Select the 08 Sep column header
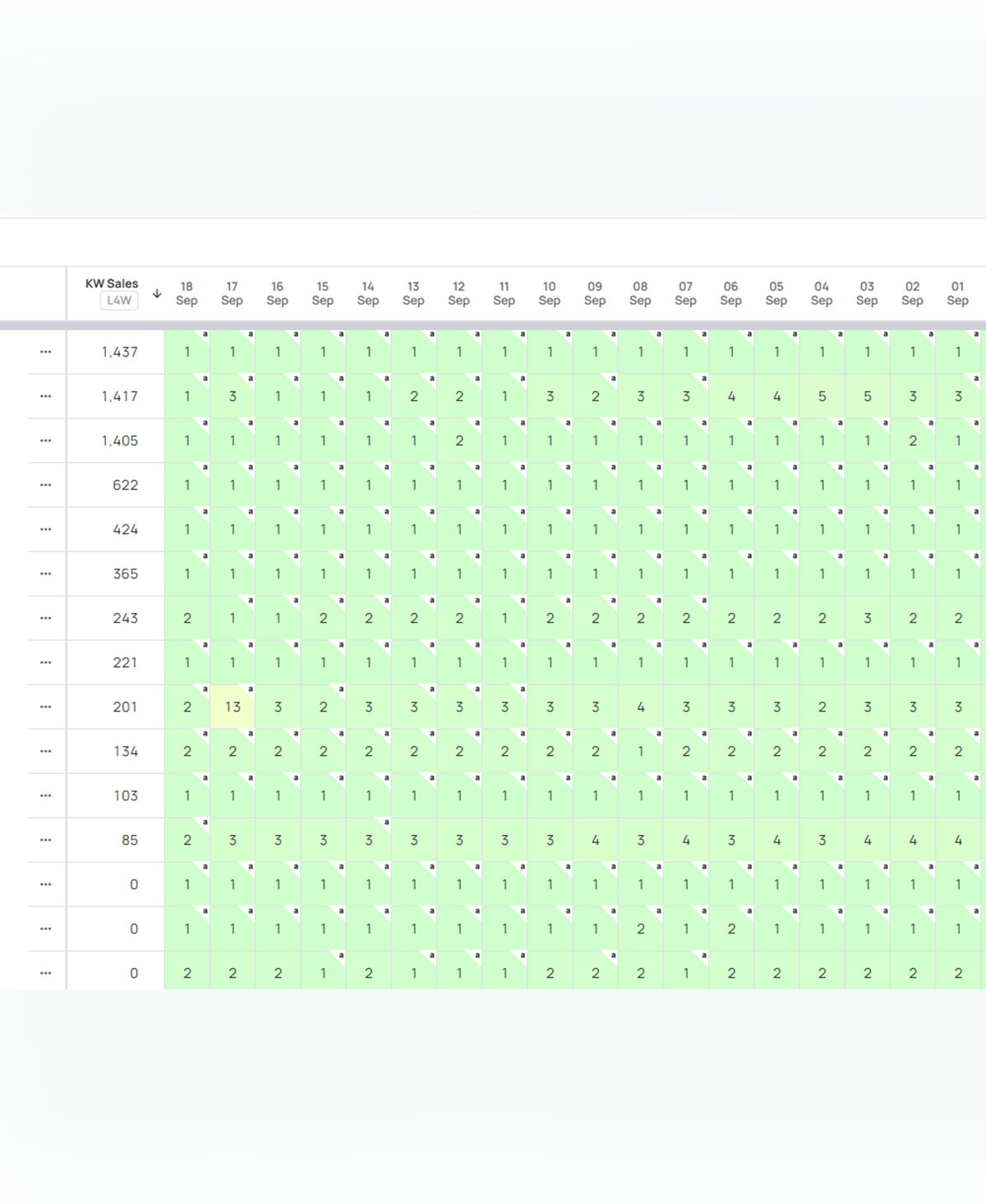Image resolution: width=986 pixels, height=1204 pixels. tap(640, 293)
